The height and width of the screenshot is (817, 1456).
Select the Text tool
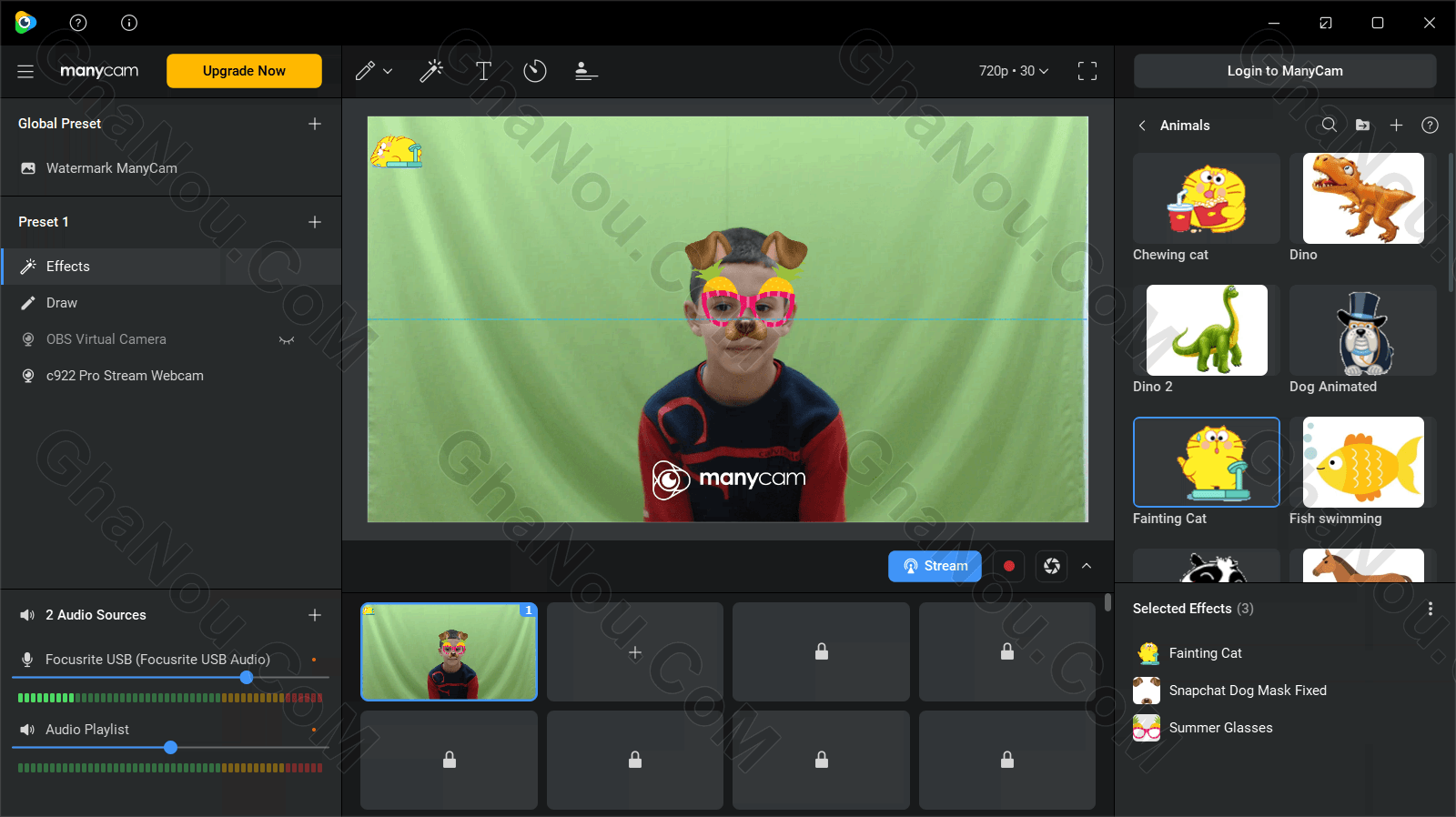(x=483, y=71)
